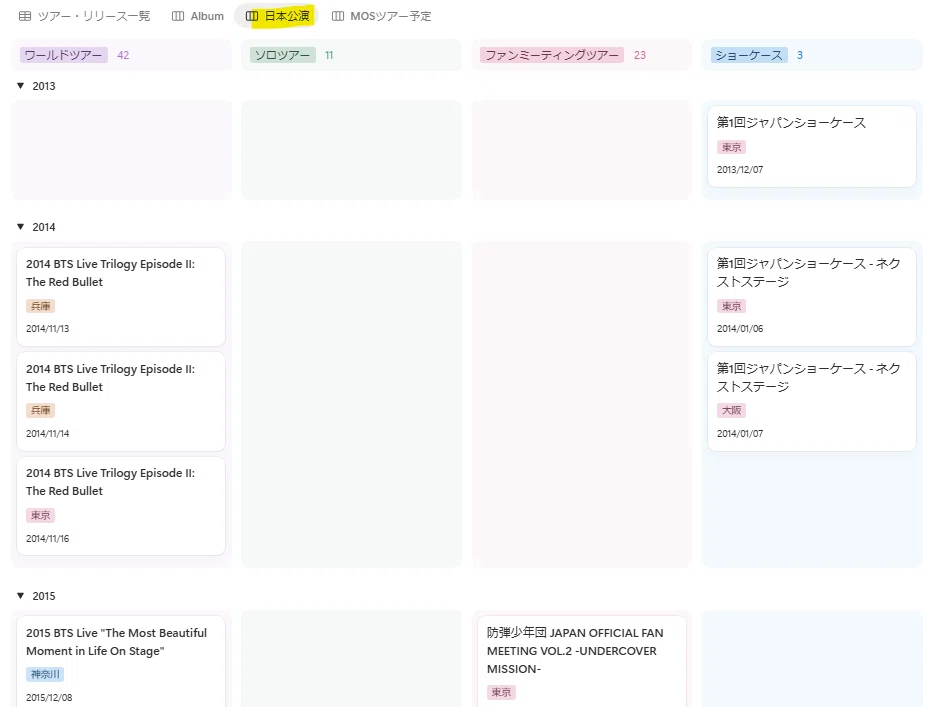Click the 東京 tag on the 2013/12/07 card
This screenshot has width=925, height=707.
coord(732,147)
